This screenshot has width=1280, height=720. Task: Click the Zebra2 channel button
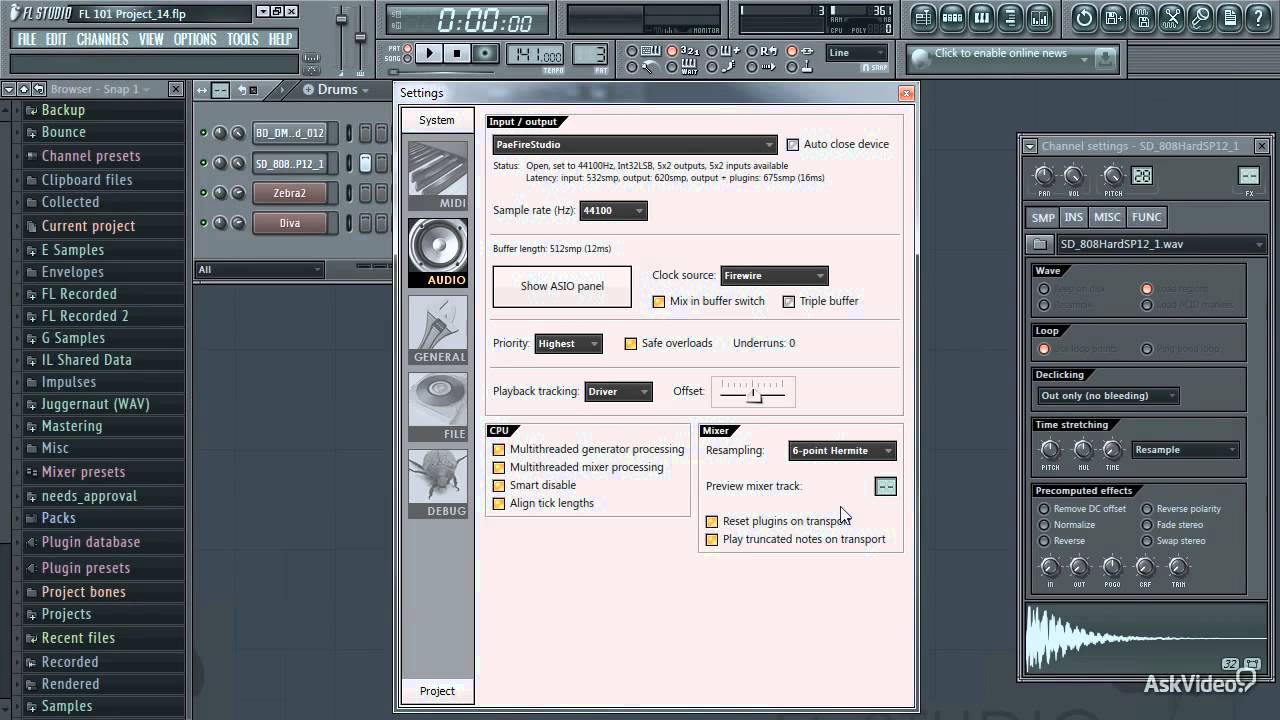290,193
